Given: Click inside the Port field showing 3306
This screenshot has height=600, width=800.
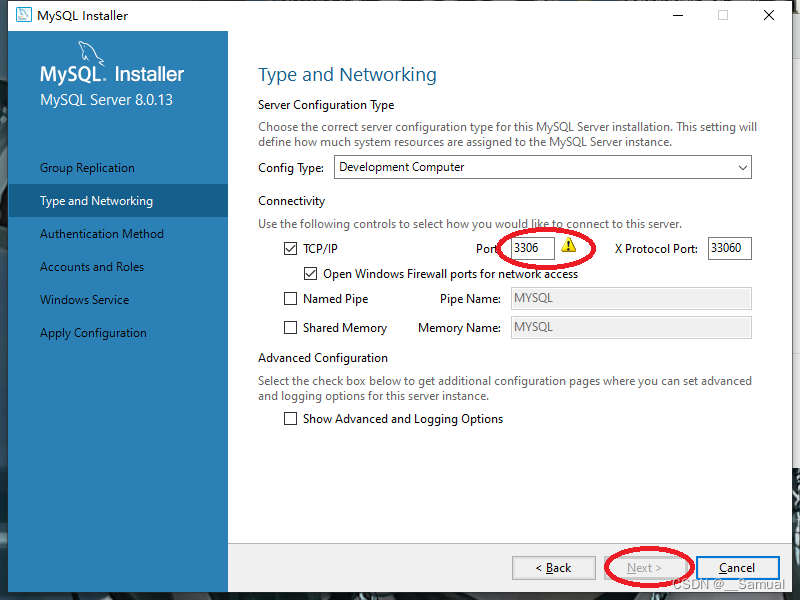Looking at the screenshot, I should 535,247.
